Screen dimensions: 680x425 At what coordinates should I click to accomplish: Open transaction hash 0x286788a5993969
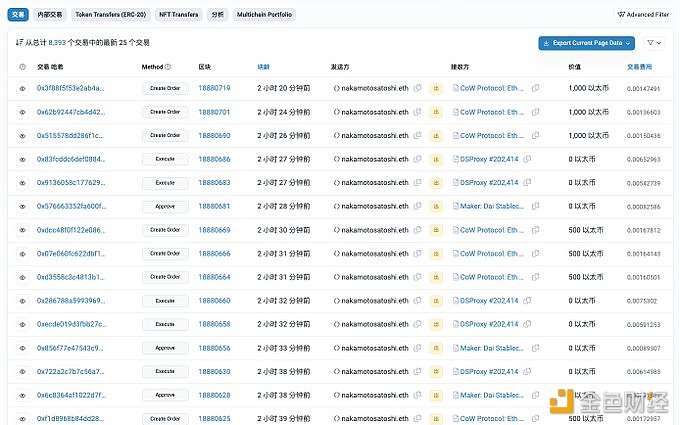click(x=71, y=301)
